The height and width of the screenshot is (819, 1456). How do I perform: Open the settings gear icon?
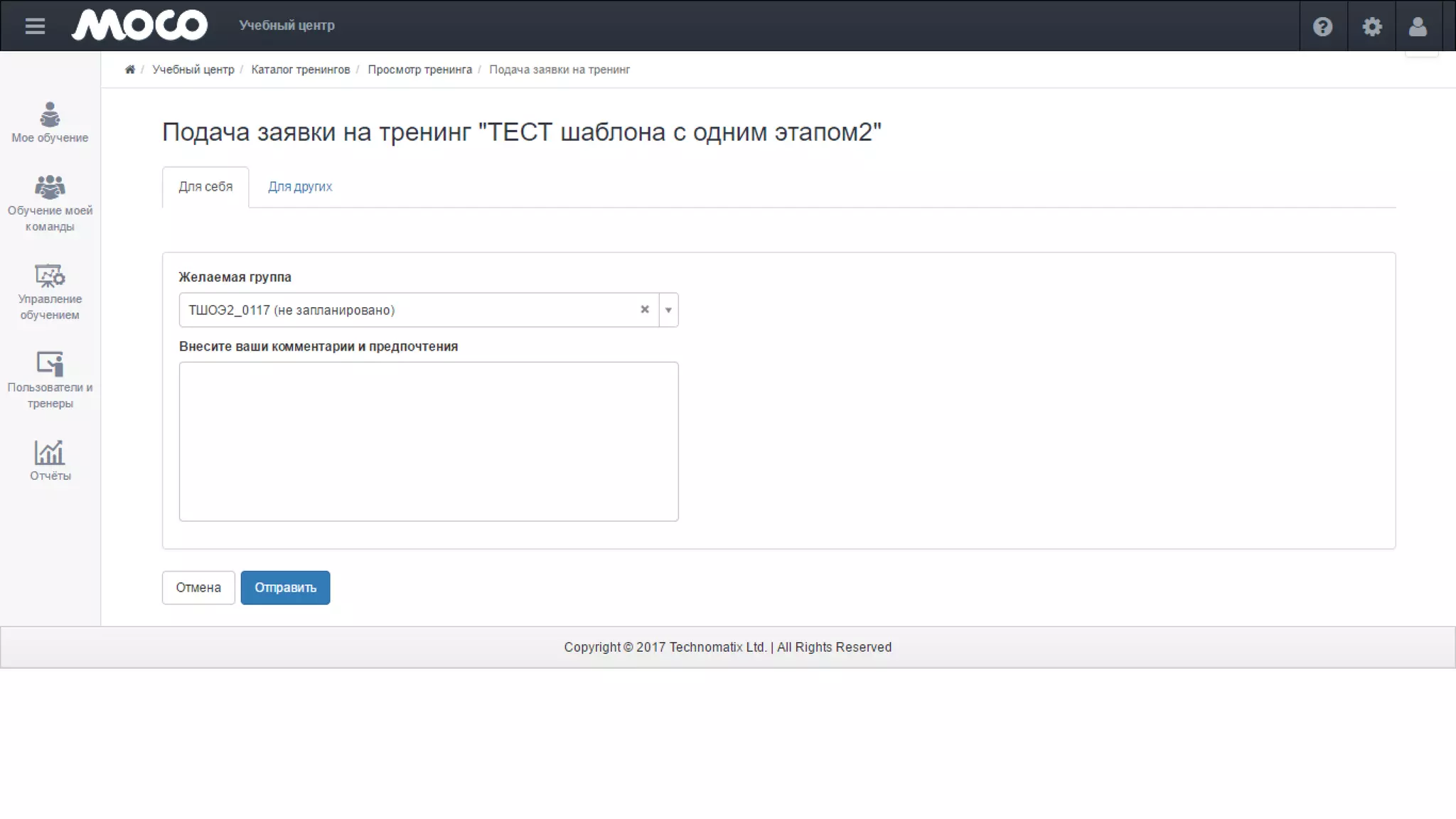coord(1371,26)
